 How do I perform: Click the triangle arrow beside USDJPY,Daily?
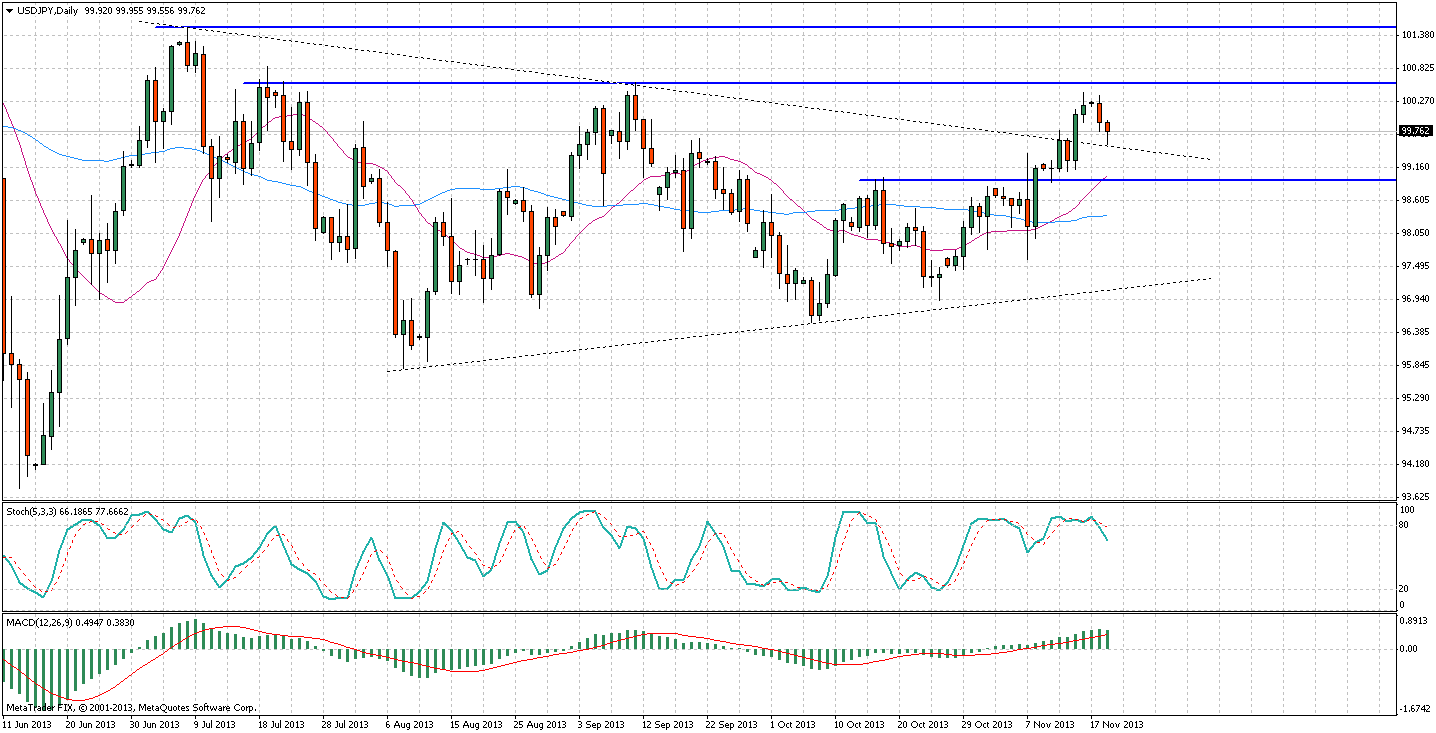(9, 9)
